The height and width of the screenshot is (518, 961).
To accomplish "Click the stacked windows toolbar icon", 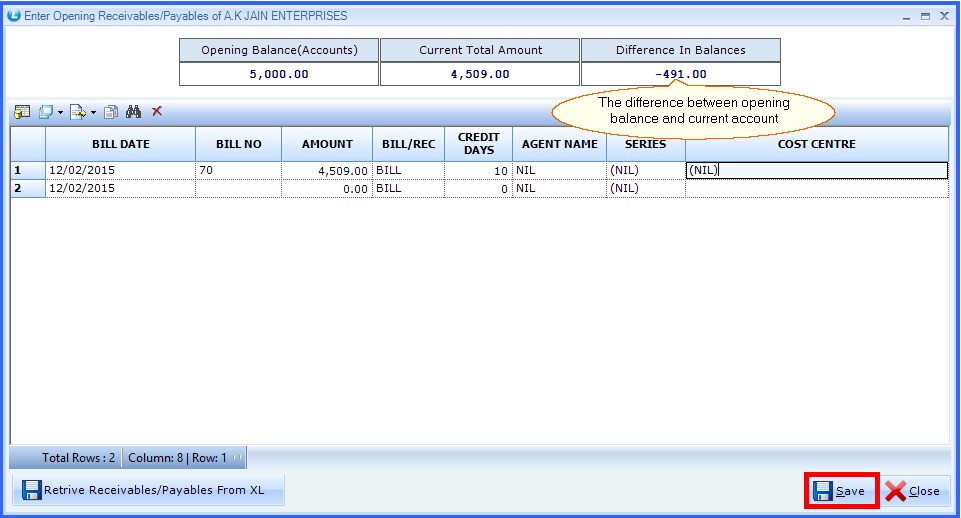I will click(45, 112).
